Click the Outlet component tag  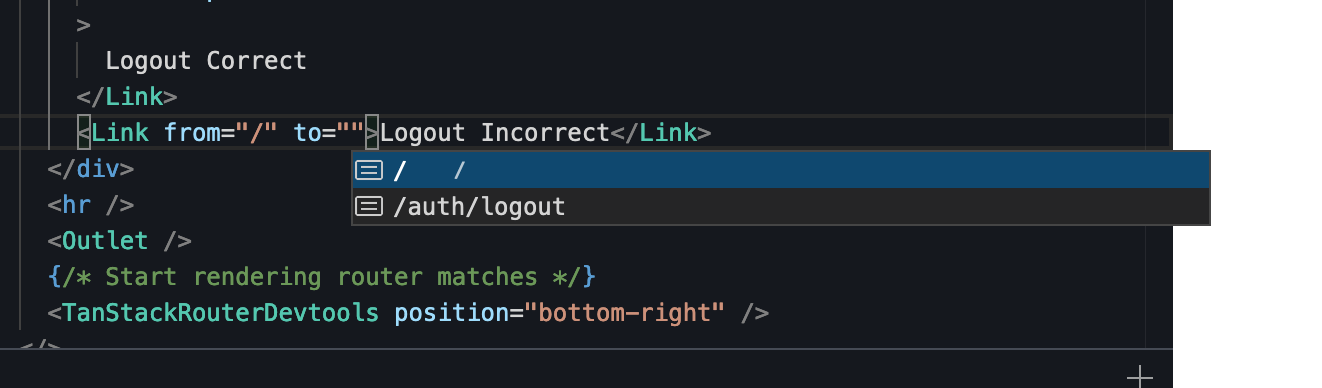(x=105, y=240)
